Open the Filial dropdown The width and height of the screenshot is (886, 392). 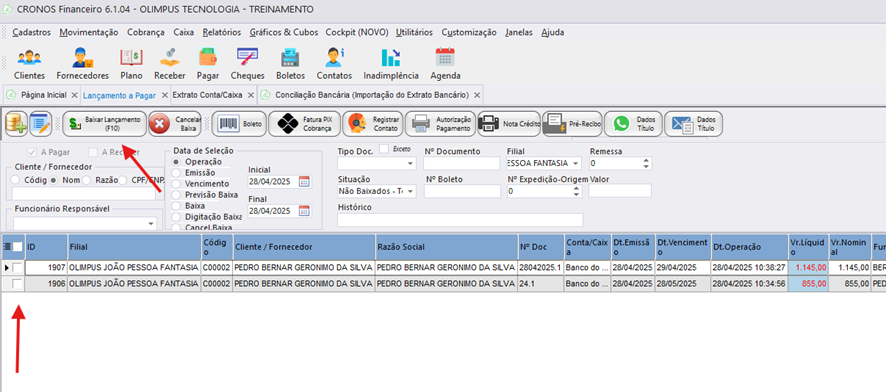(x=576, y=163)
